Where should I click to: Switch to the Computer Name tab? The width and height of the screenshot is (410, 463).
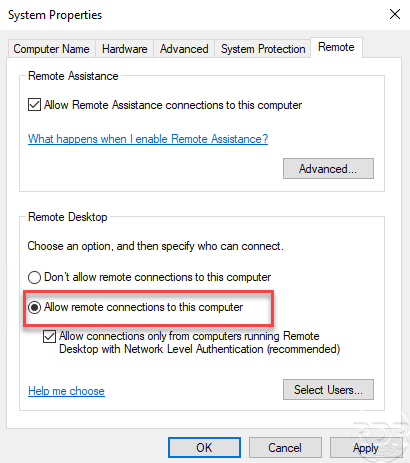pos(51,49)
